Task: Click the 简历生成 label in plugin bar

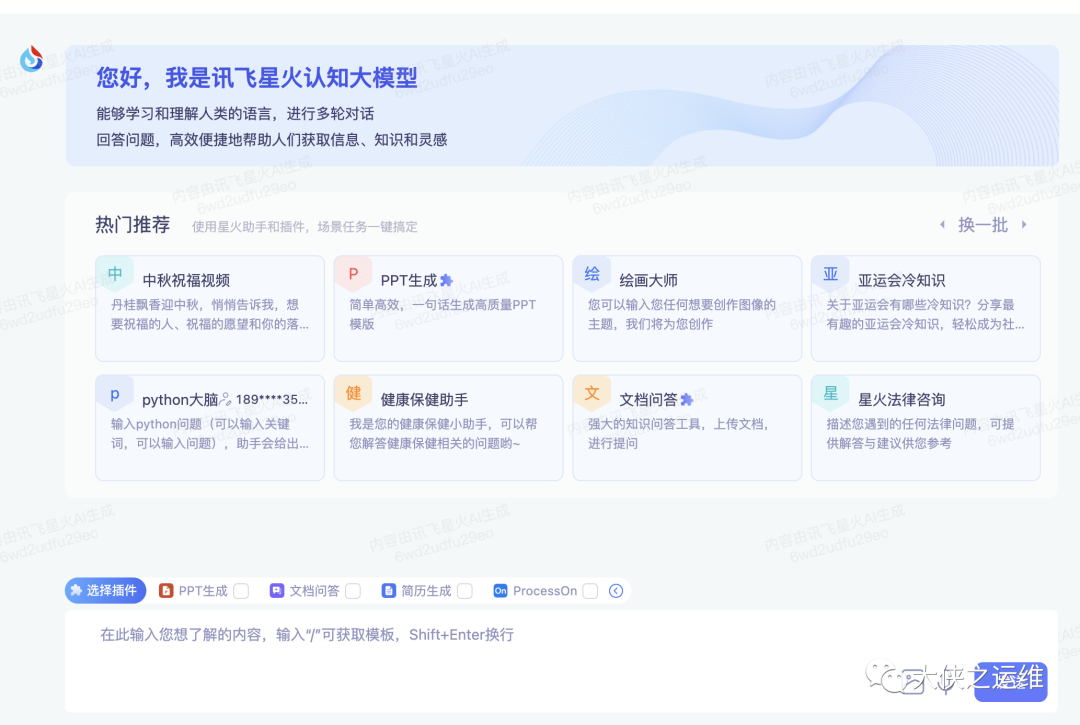Action: pyautogui.click(x=426, y=591)
